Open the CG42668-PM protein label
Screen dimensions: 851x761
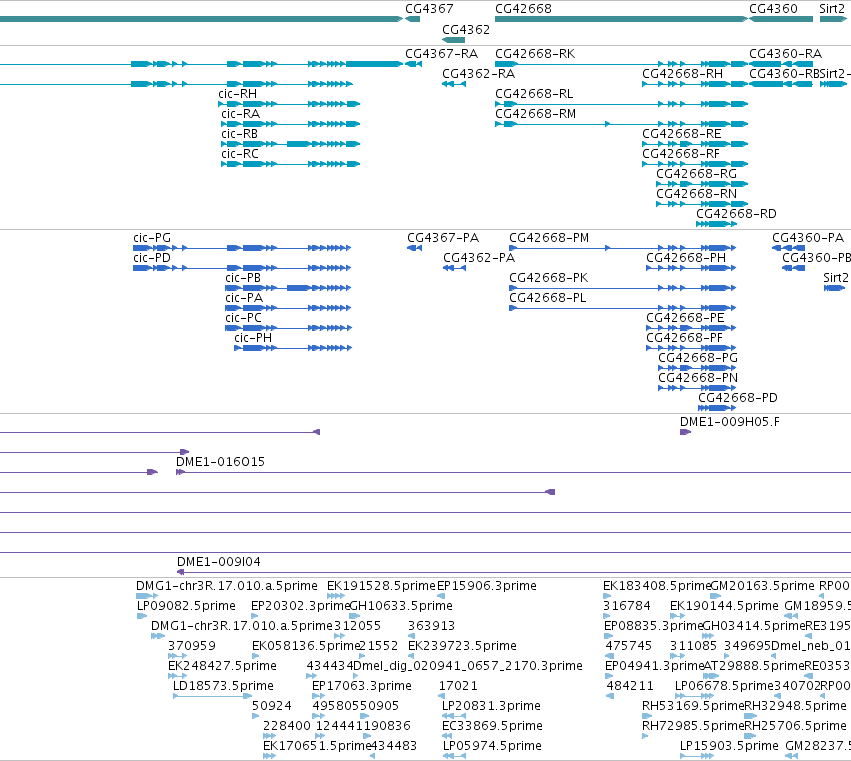point(549,238)
